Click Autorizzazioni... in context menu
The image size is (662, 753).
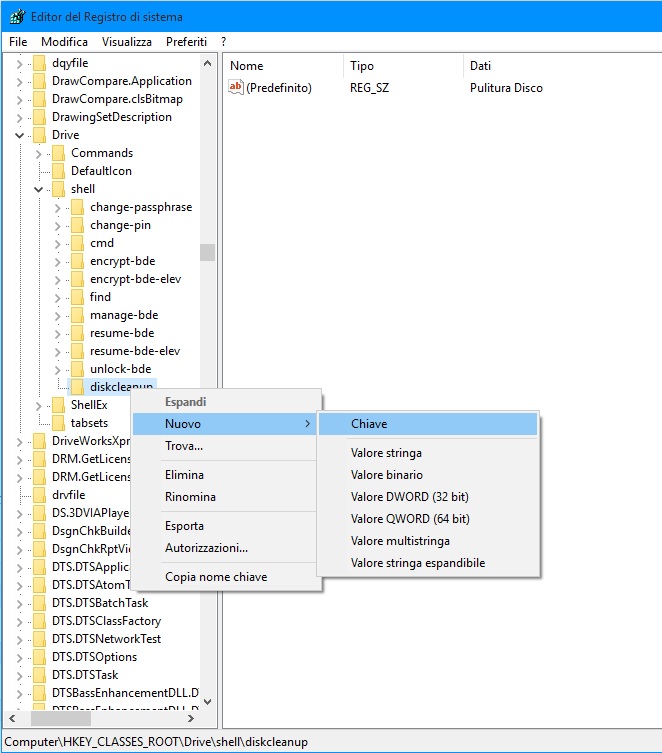coord(224,548)
